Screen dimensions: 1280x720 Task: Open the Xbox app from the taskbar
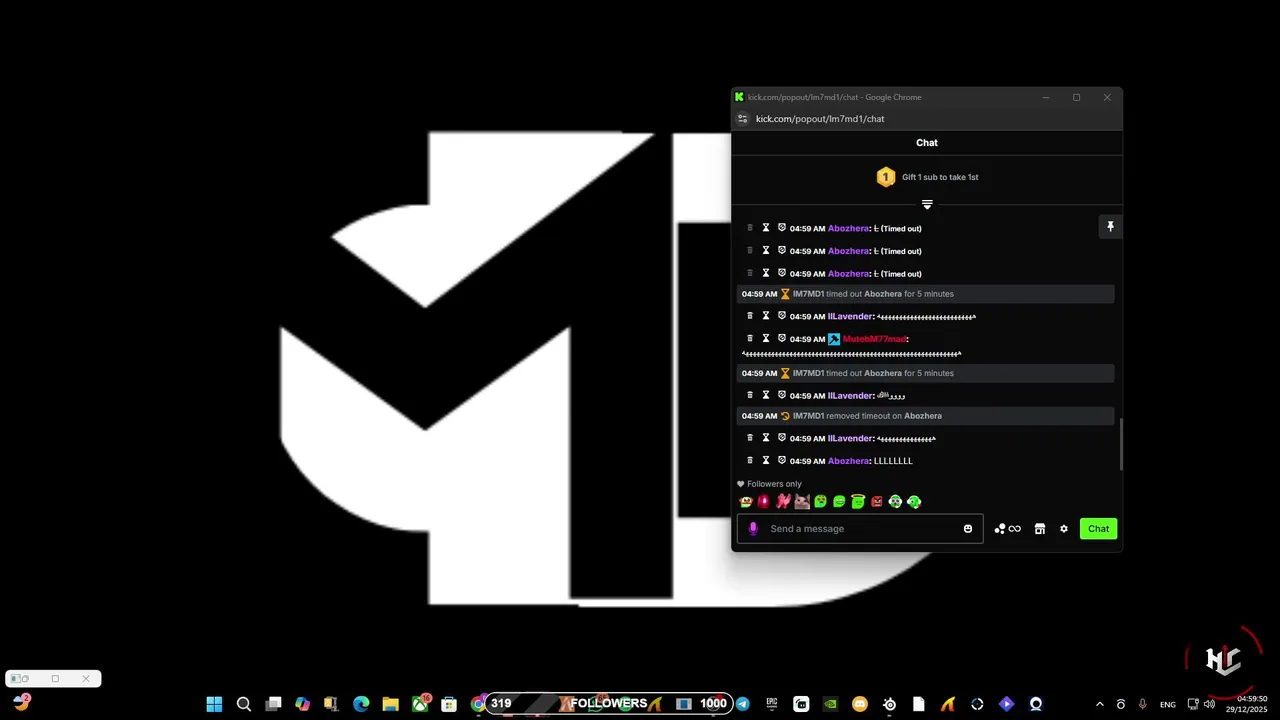(x=420, y=704)
